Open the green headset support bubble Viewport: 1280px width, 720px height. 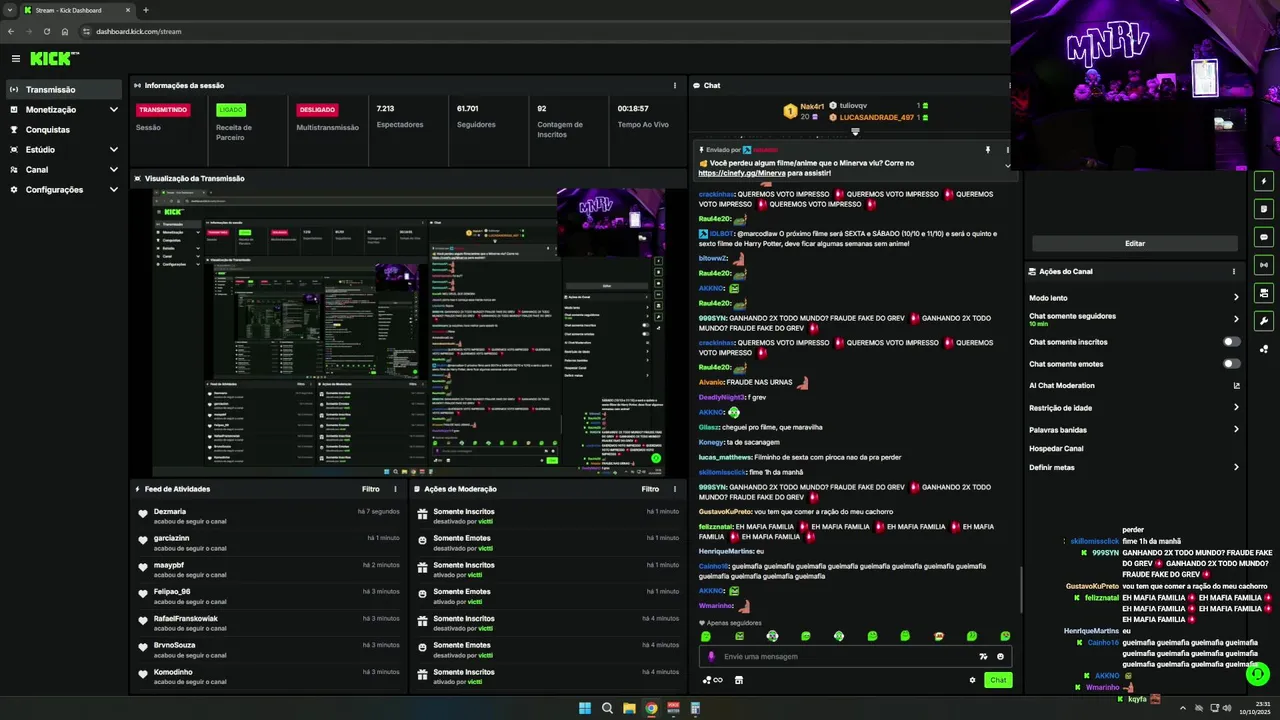tap(1258, 674)
